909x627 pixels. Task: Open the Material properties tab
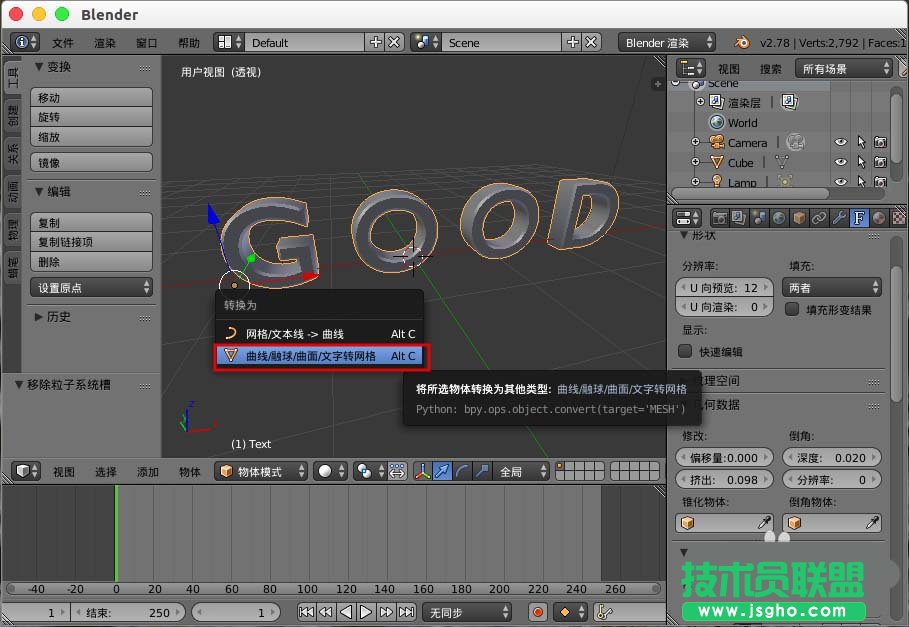(x=877, y=217)
